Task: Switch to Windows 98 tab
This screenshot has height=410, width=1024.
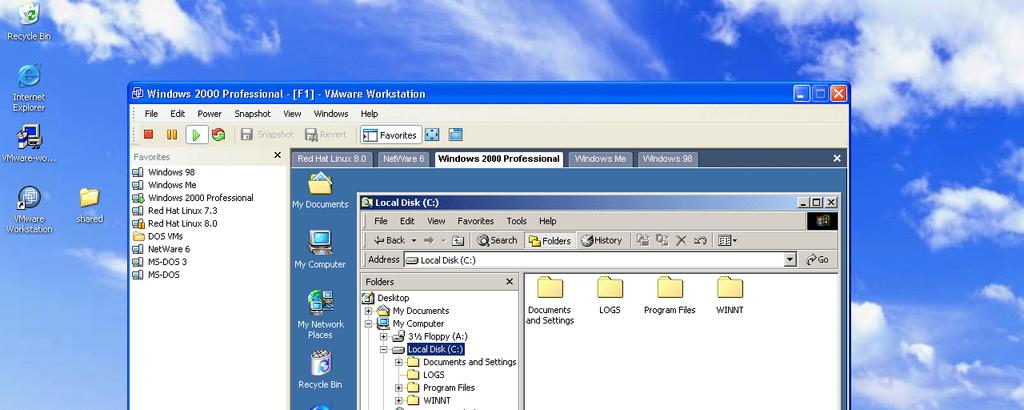Action: point(667,159)
